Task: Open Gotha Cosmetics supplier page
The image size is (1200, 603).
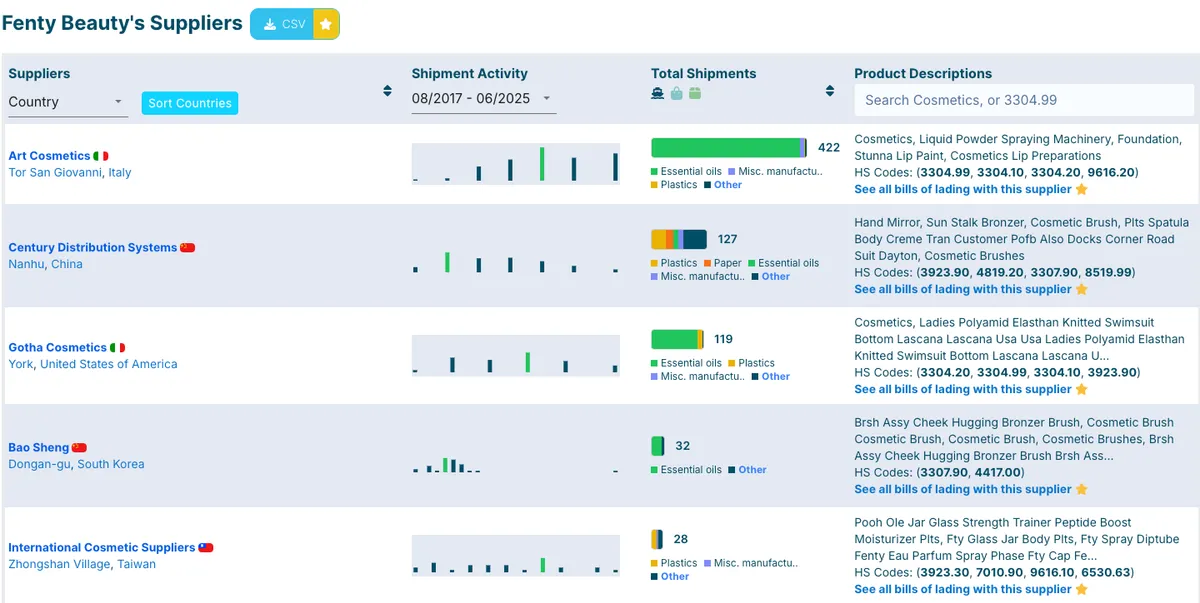Action: point(57,347)
